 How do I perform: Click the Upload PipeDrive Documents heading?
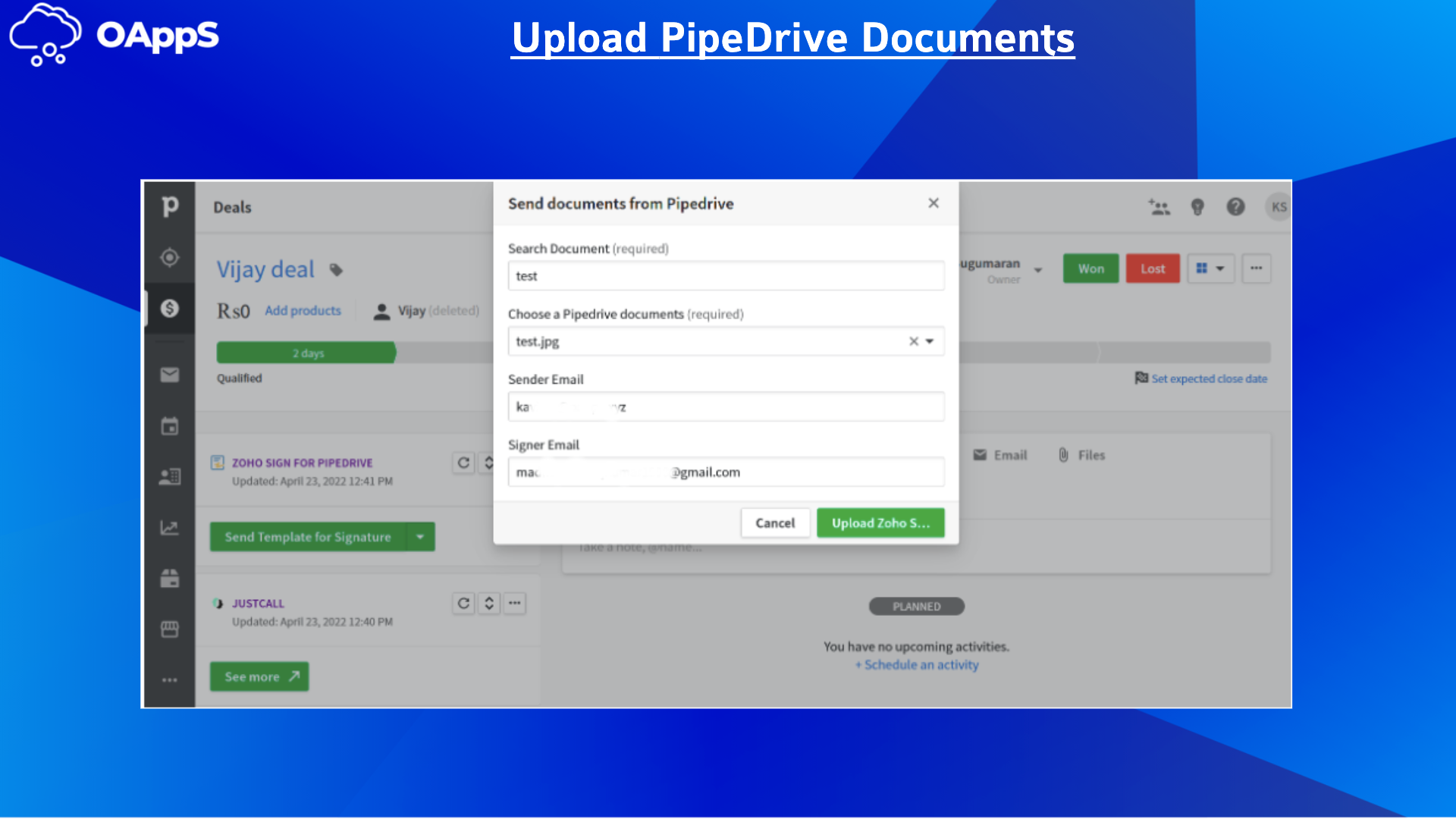(x=792, y=38)
